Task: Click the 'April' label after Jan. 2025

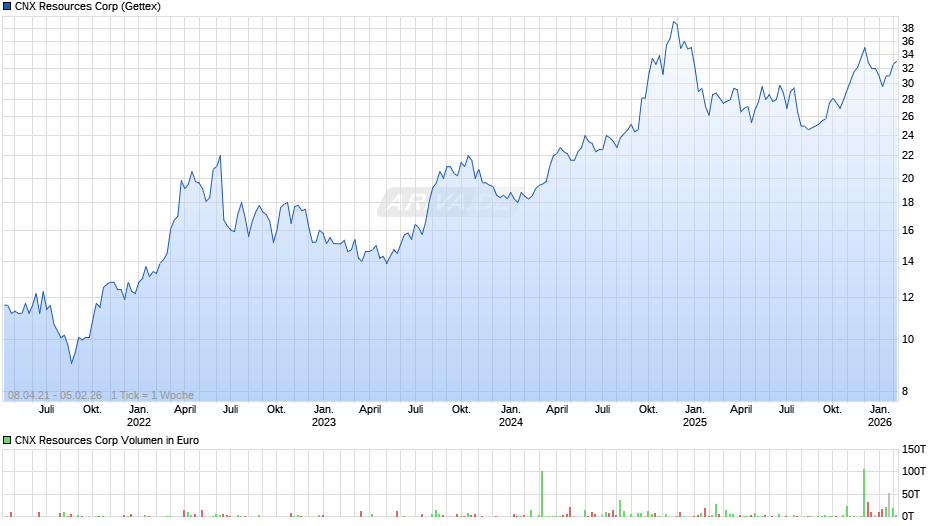Action: click(741, 409)
